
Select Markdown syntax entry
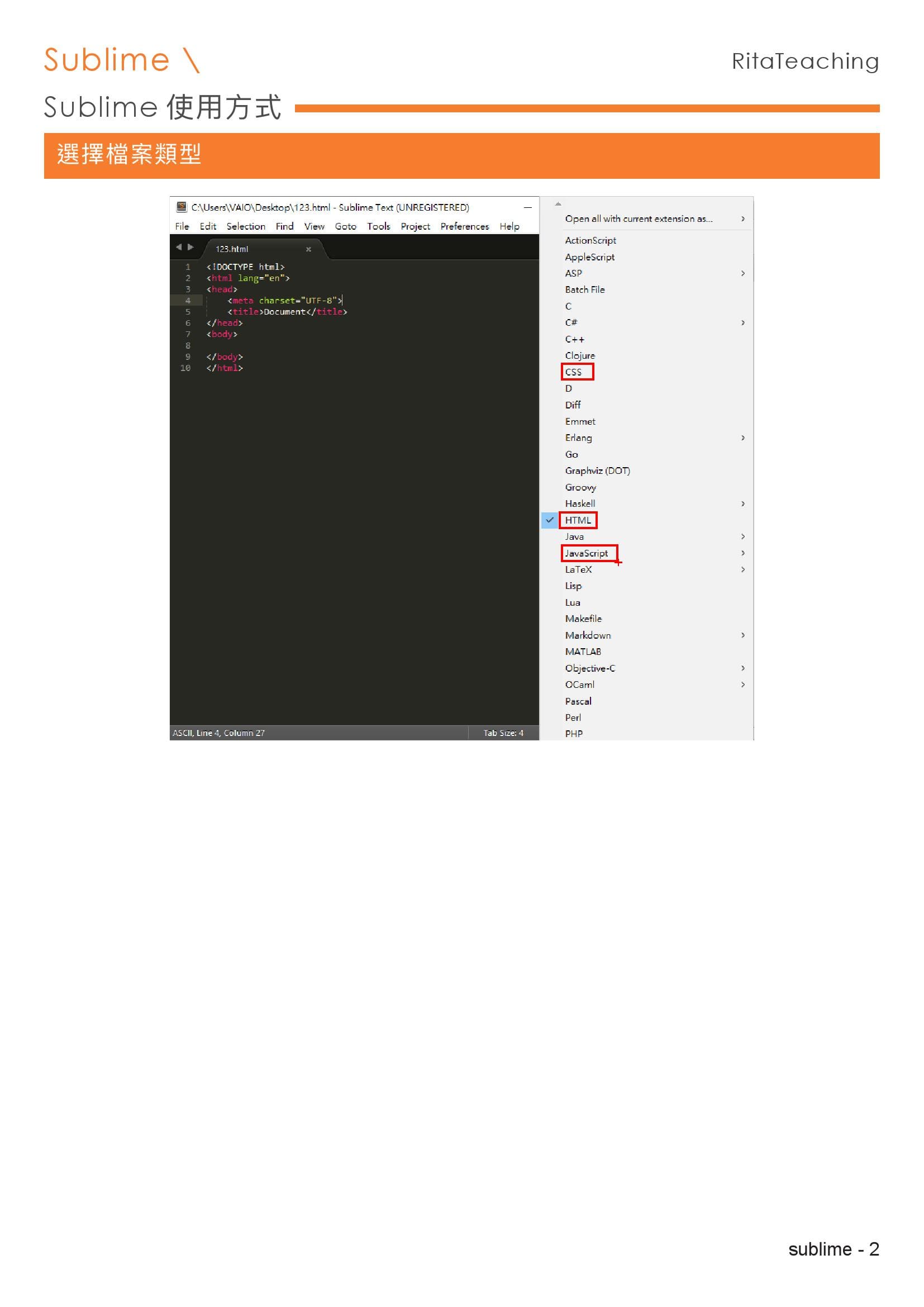pos(588,635)
